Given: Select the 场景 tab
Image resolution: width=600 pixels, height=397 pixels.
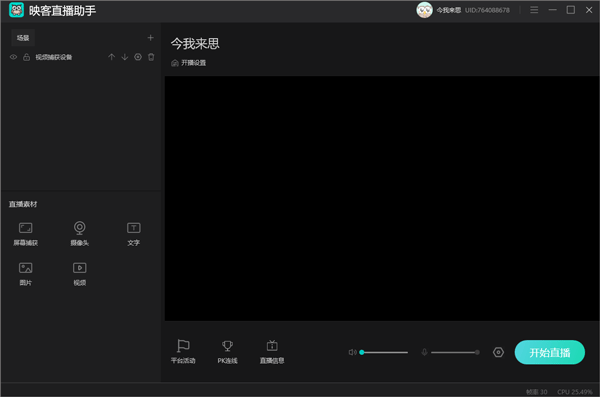Looking at the screenshot, I should coord(23,38).
